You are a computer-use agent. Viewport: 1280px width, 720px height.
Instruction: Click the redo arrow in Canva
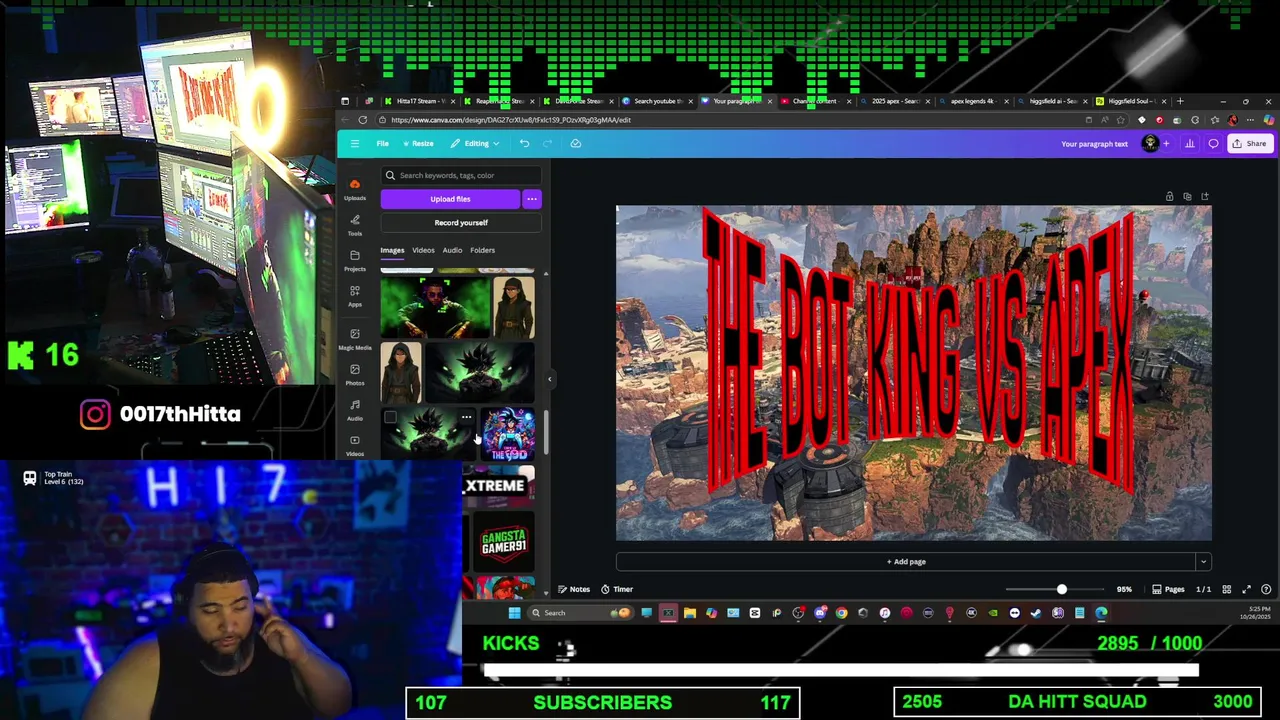pos(547,144)
